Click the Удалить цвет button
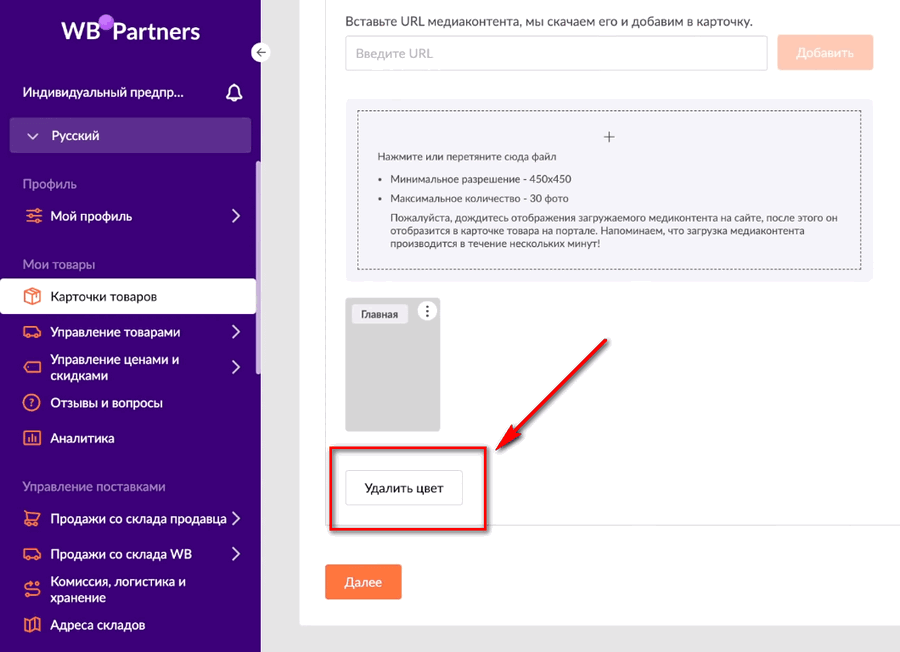The height and width of the screenshot is (652, 900). click(404, 488)
